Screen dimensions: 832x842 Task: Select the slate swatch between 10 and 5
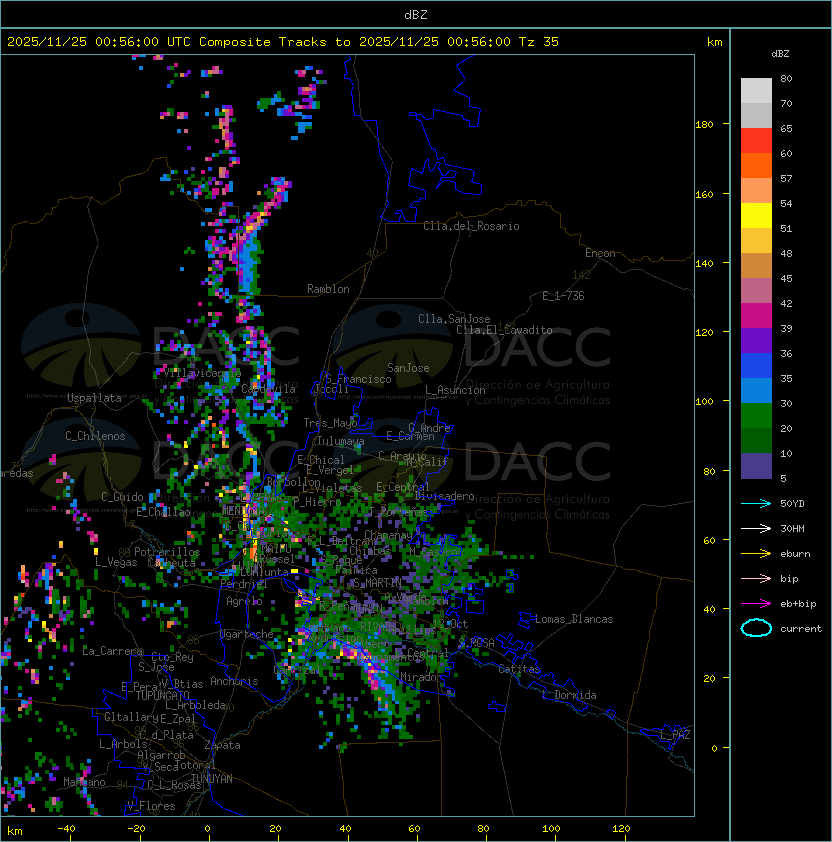(756, 466)
